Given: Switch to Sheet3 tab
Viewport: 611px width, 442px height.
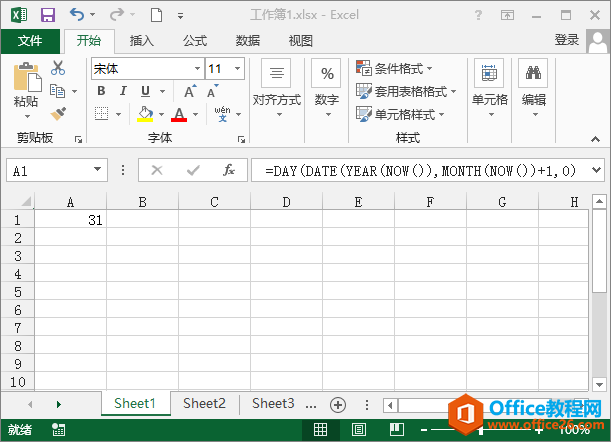Looking at the screenshot, I should coord(273,403).
